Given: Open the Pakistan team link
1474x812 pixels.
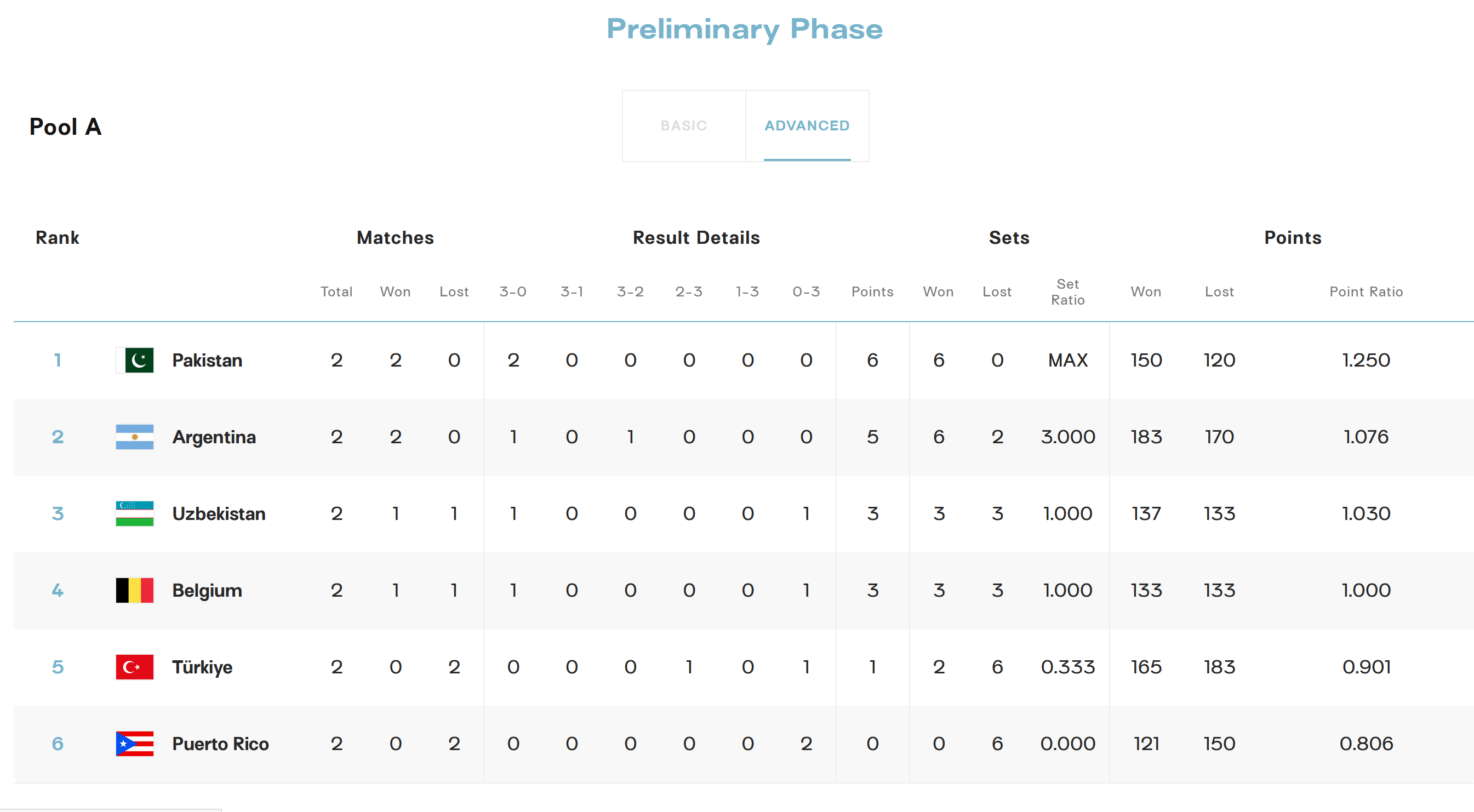Looking at the screenshot, I should pyautogui.click(x=207, y=360).
